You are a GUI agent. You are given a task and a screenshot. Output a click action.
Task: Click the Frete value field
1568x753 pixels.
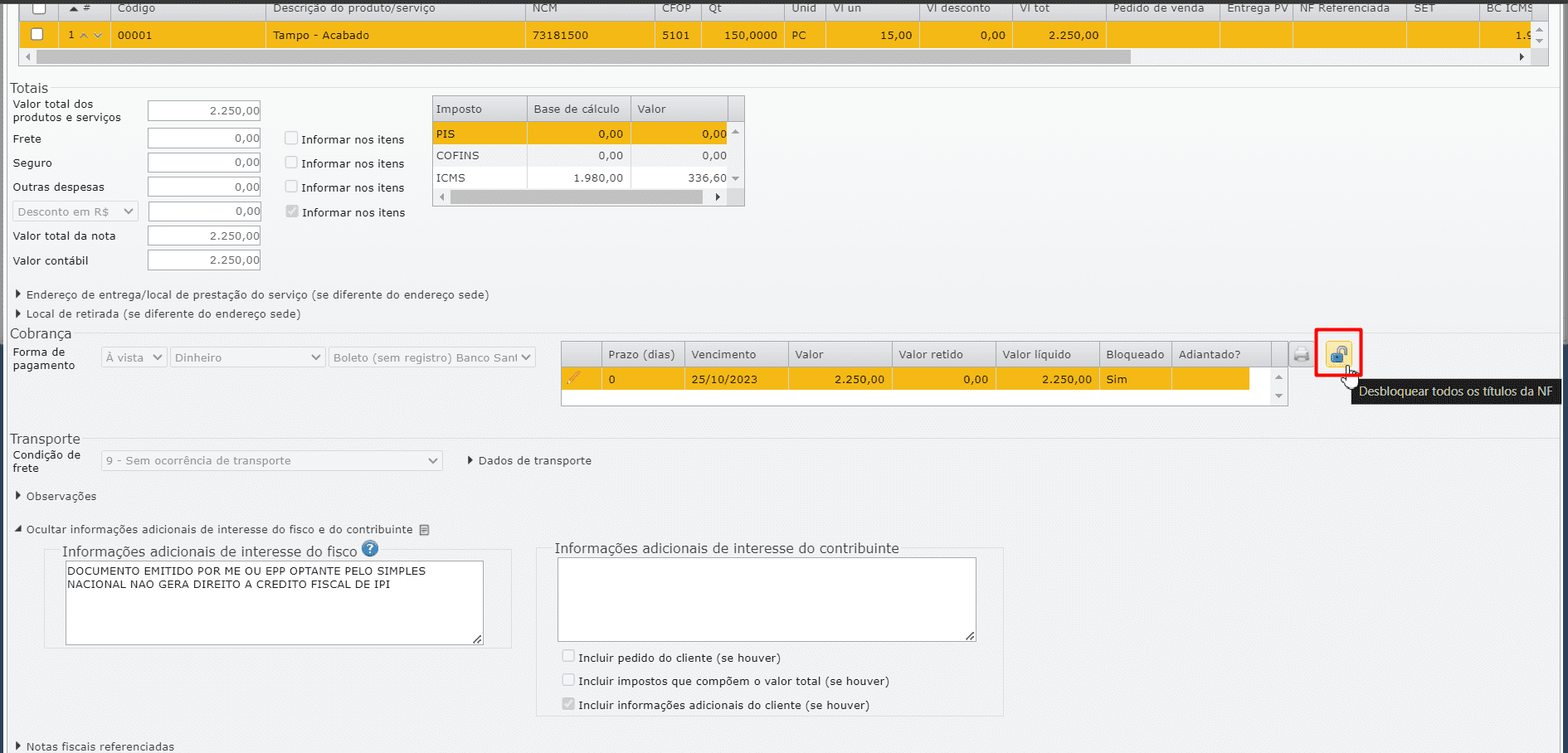click(x=204, y=138)
